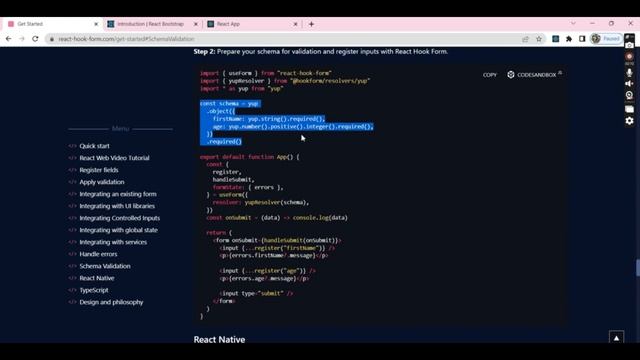Viewport: 640px width, 360px height.
Task: Go to Schema Validation section
Action: 105,266
